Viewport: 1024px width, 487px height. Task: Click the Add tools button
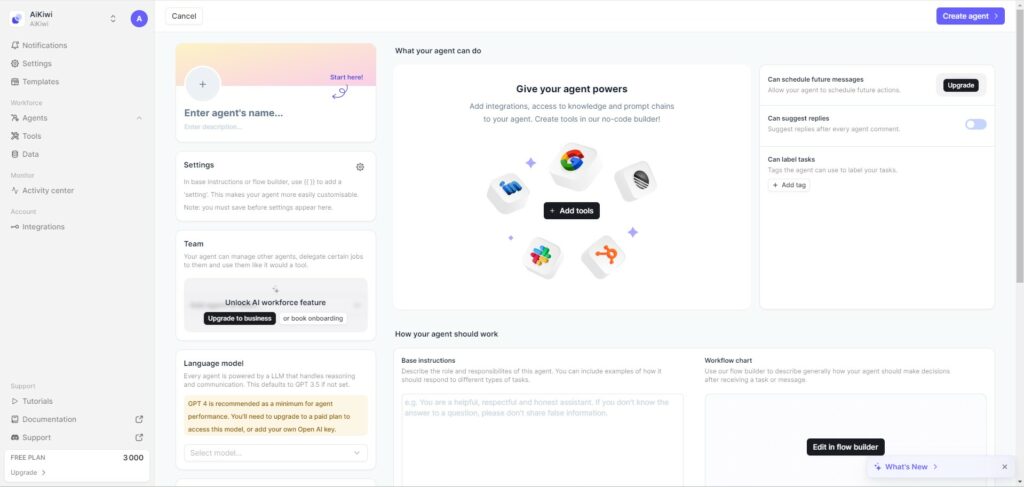click(571, 211)
